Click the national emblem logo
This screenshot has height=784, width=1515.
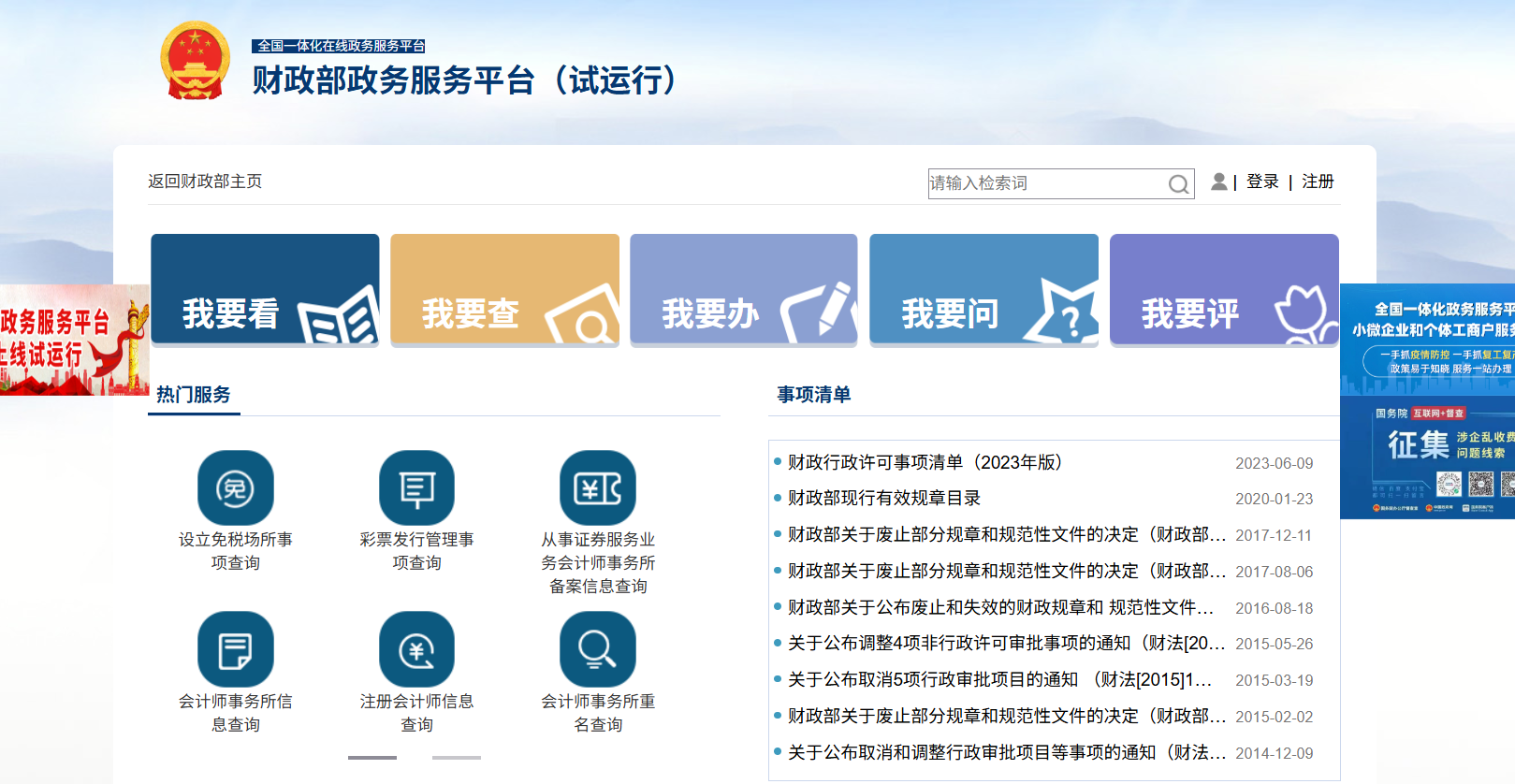[x=195, y=61]
